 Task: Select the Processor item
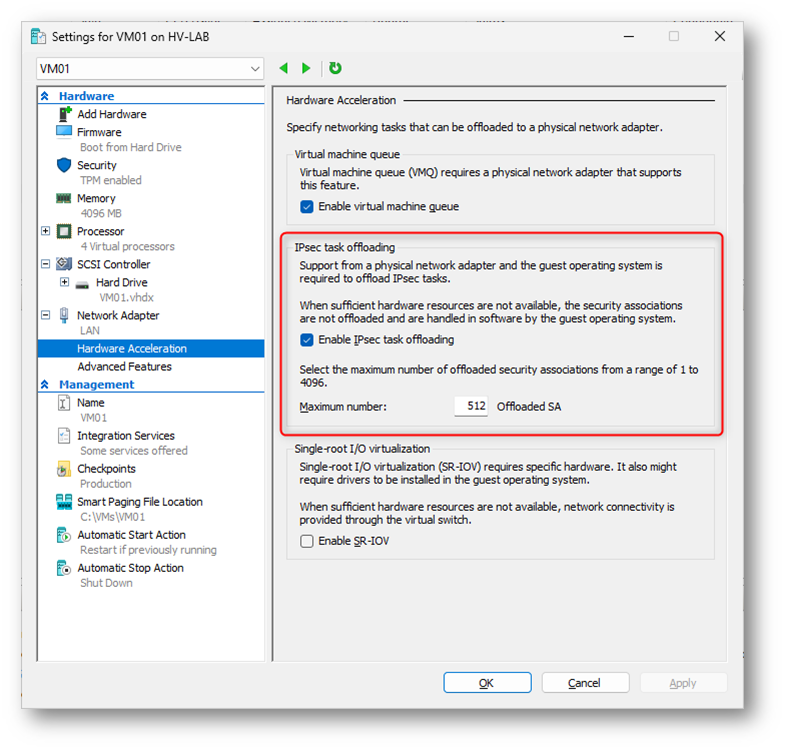point(100,232)
